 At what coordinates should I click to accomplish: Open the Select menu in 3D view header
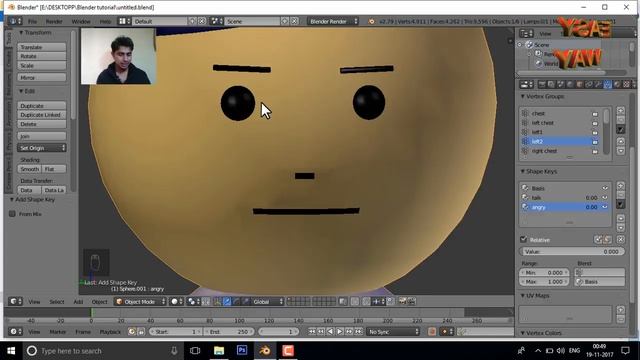57,302
